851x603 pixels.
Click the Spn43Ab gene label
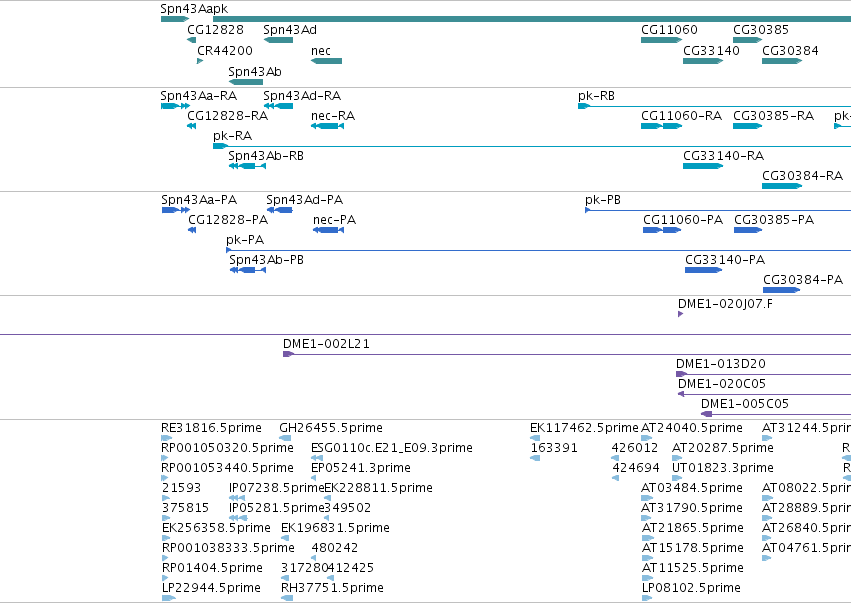click(x=255, y=72)
